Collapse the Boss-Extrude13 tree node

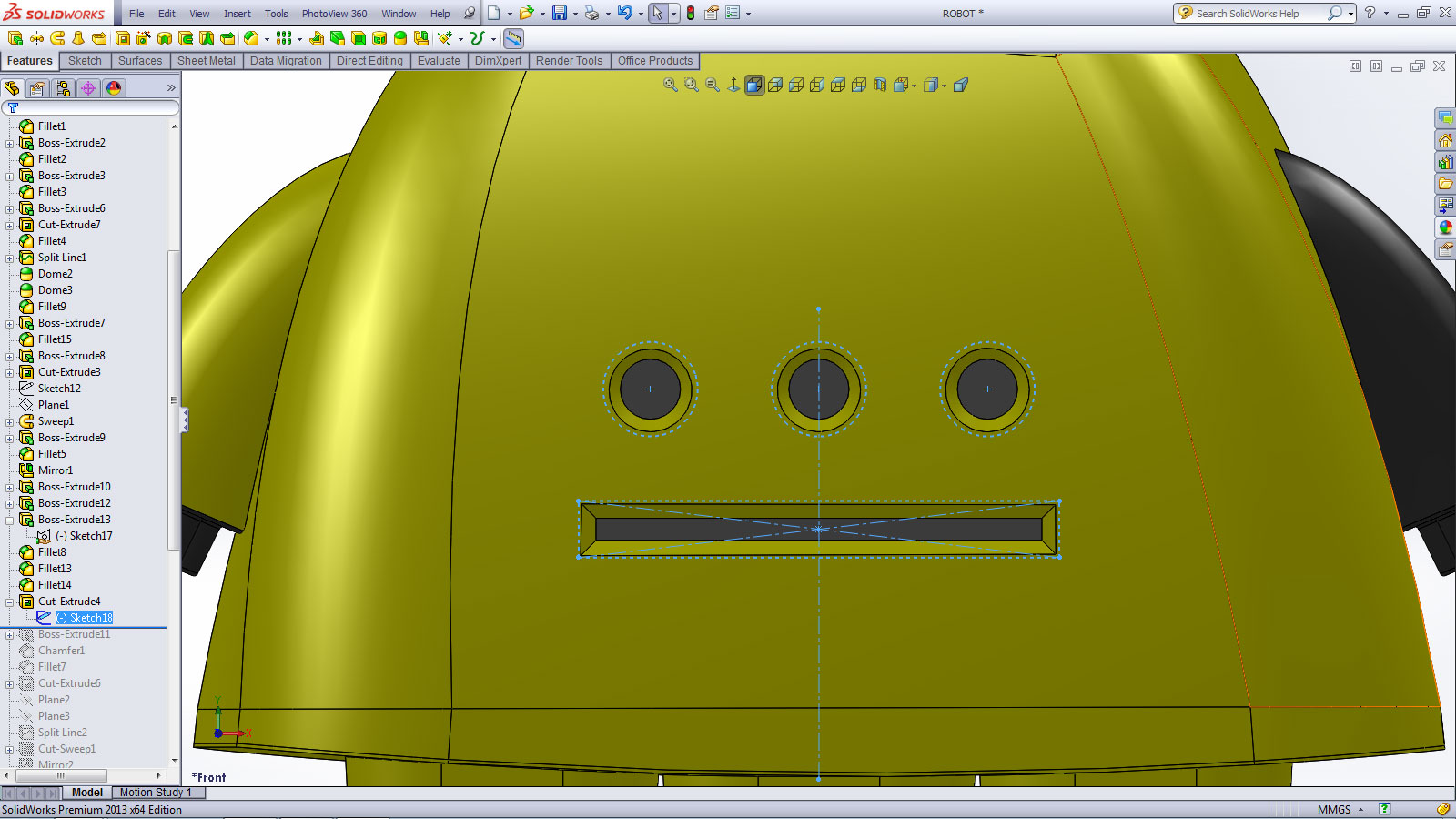coord(10,520)
